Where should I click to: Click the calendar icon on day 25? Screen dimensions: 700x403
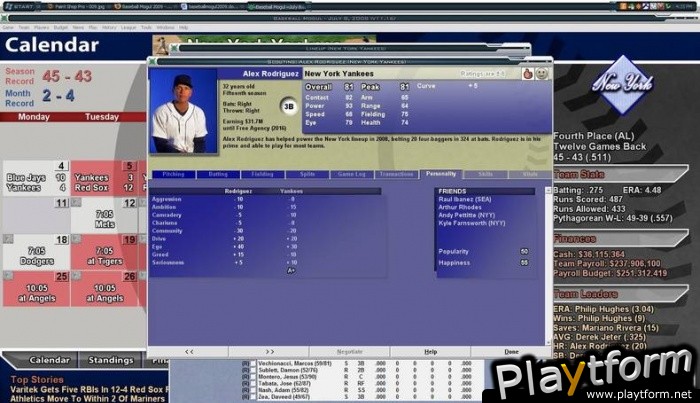[8, 275]
